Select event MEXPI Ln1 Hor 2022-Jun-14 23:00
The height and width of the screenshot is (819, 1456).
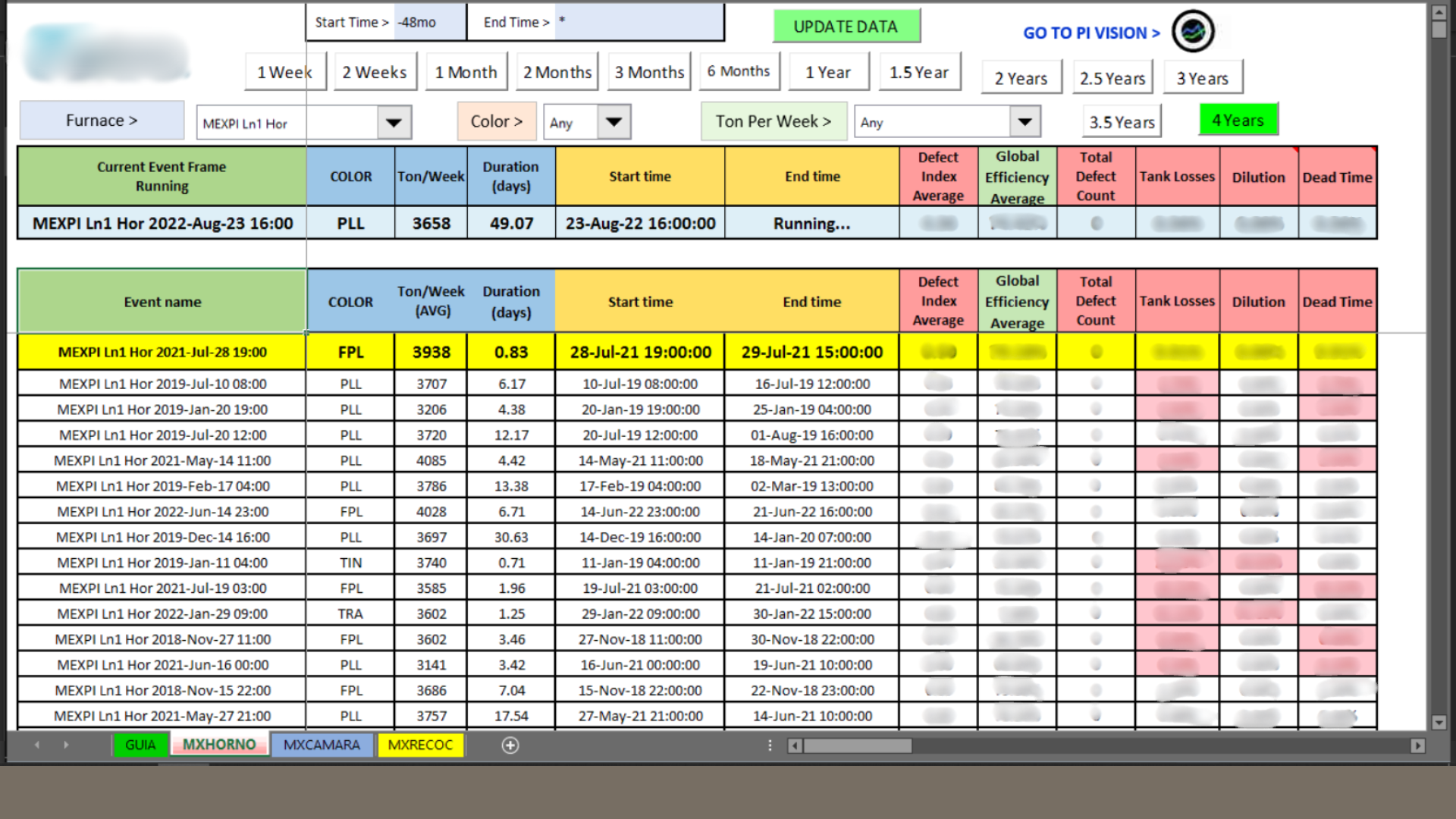tap(162, 512)
